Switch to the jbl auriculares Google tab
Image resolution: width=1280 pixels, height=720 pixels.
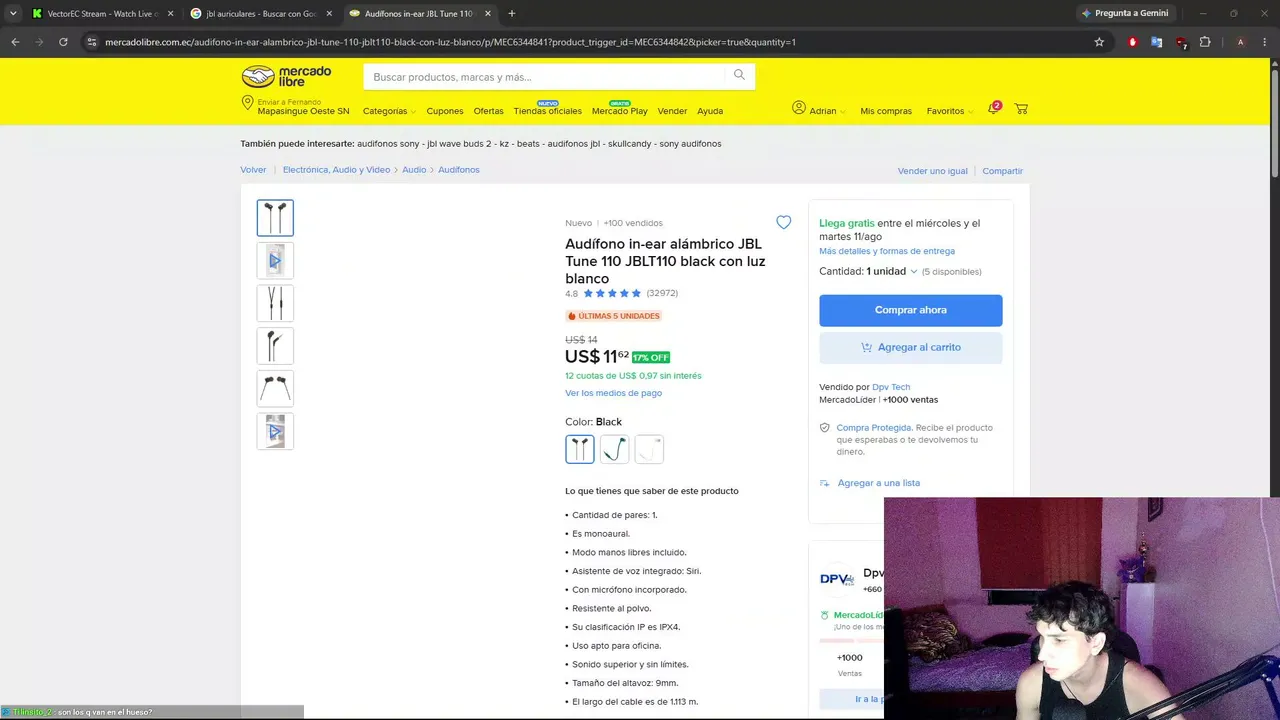point(261,13)
